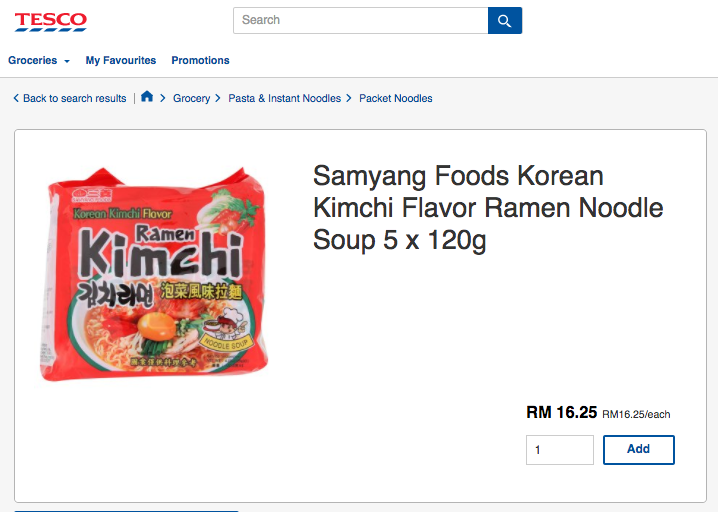This screenshot has height=512, width=718.
Task: Click the Kimchi Ramen product image
Action: [155, 273]
